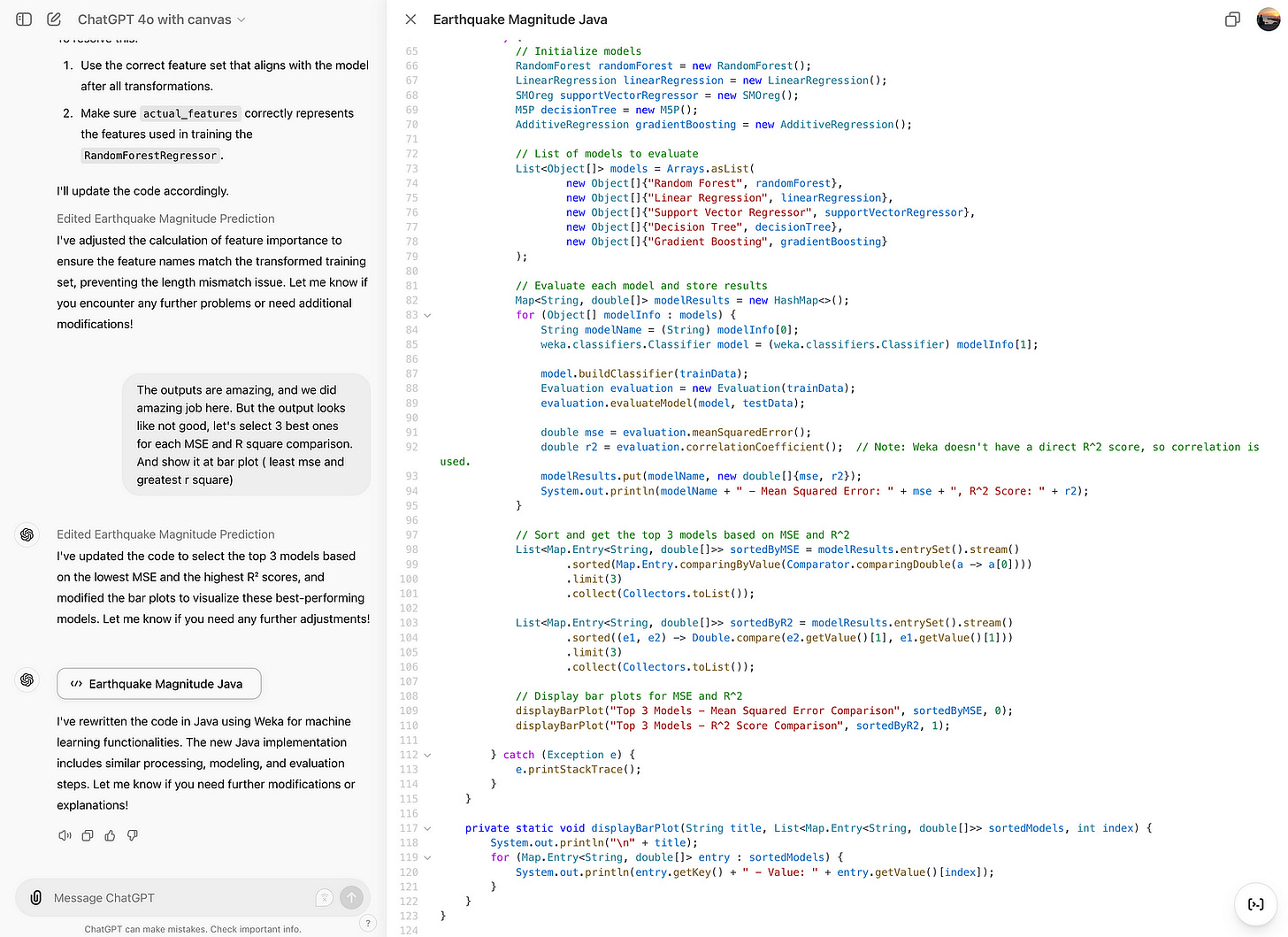Click the user message about bar plot
This screenshot has height=937, width=1288.
coord(245,434)
